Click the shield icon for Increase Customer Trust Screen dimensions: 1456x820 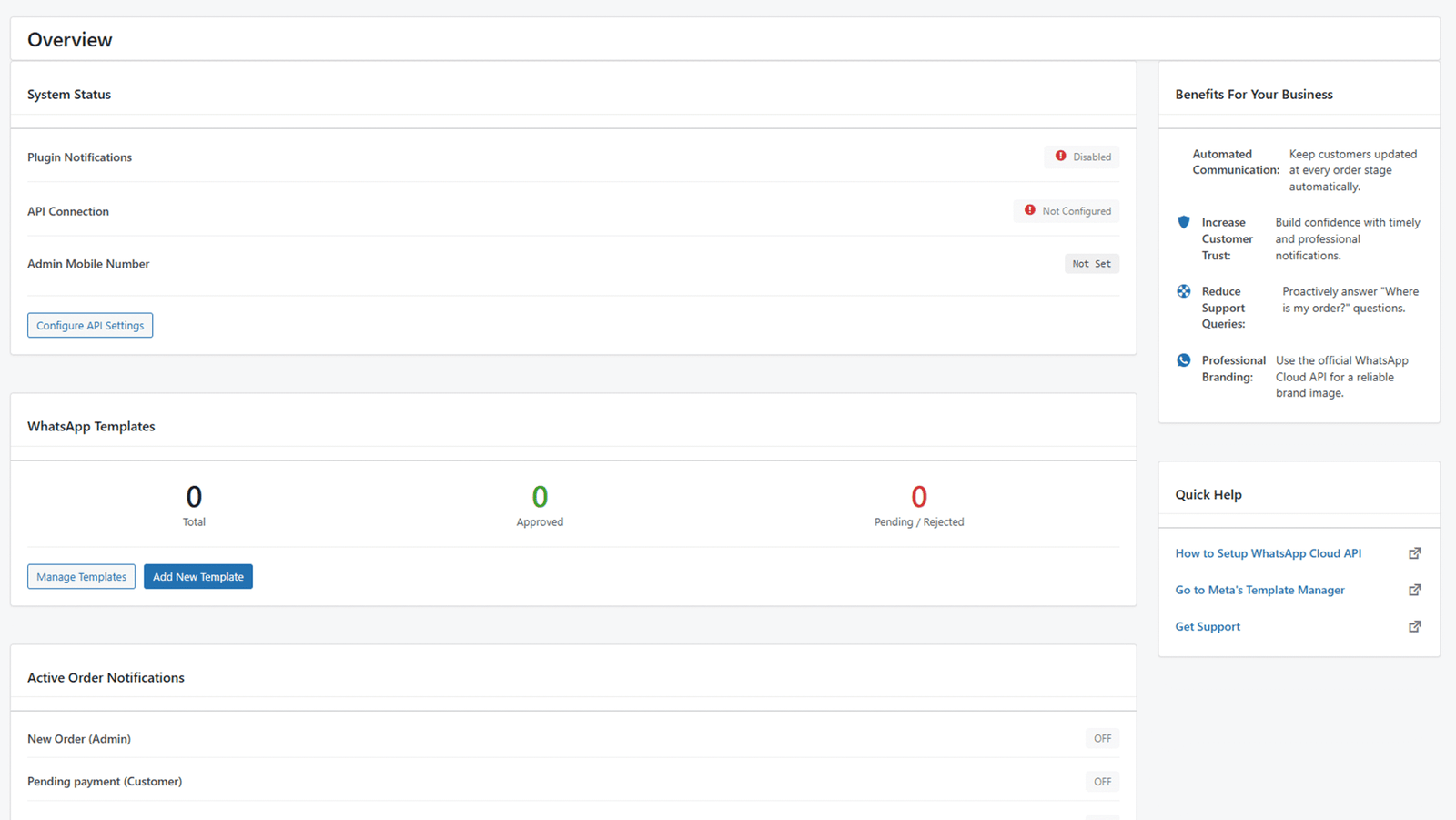pyautogui.click(x=1183, y=222)
